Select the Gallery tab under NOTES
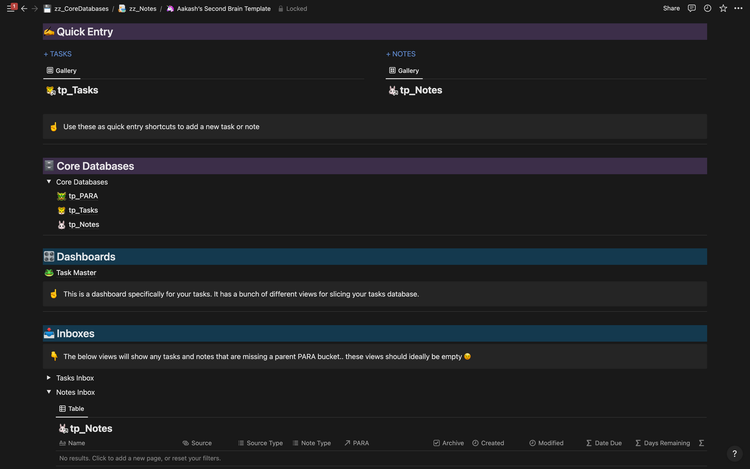The width and height of the screenshot is (750, 469). 404,71
